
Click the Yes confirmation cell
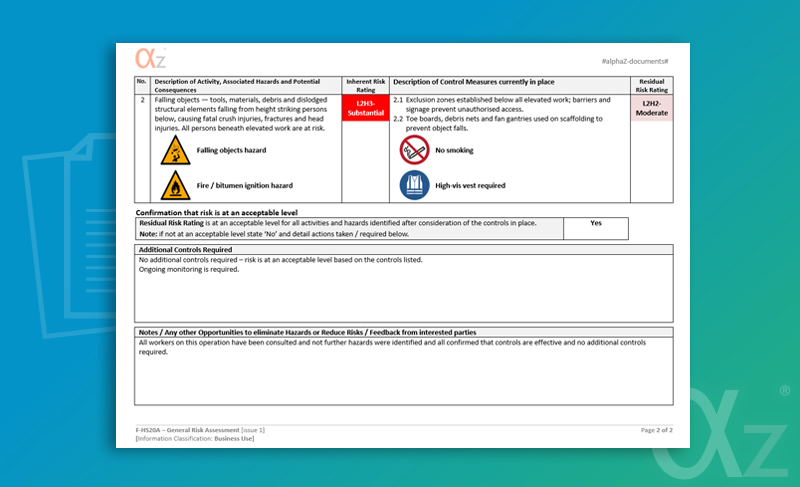pyautogui.click(x=596, y=223)
